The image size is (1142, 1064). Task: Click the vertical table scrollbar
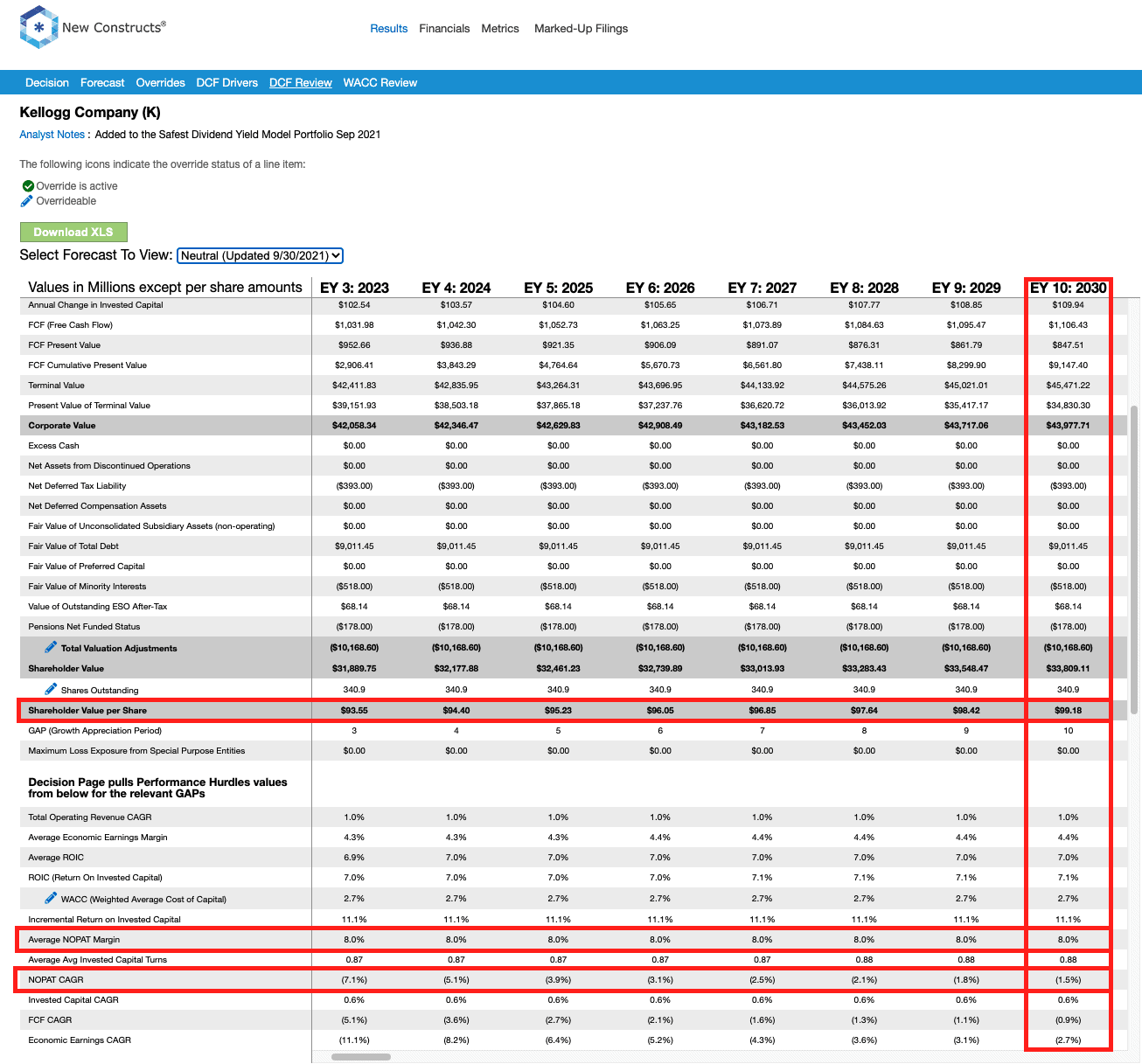tap(1134, 560)
